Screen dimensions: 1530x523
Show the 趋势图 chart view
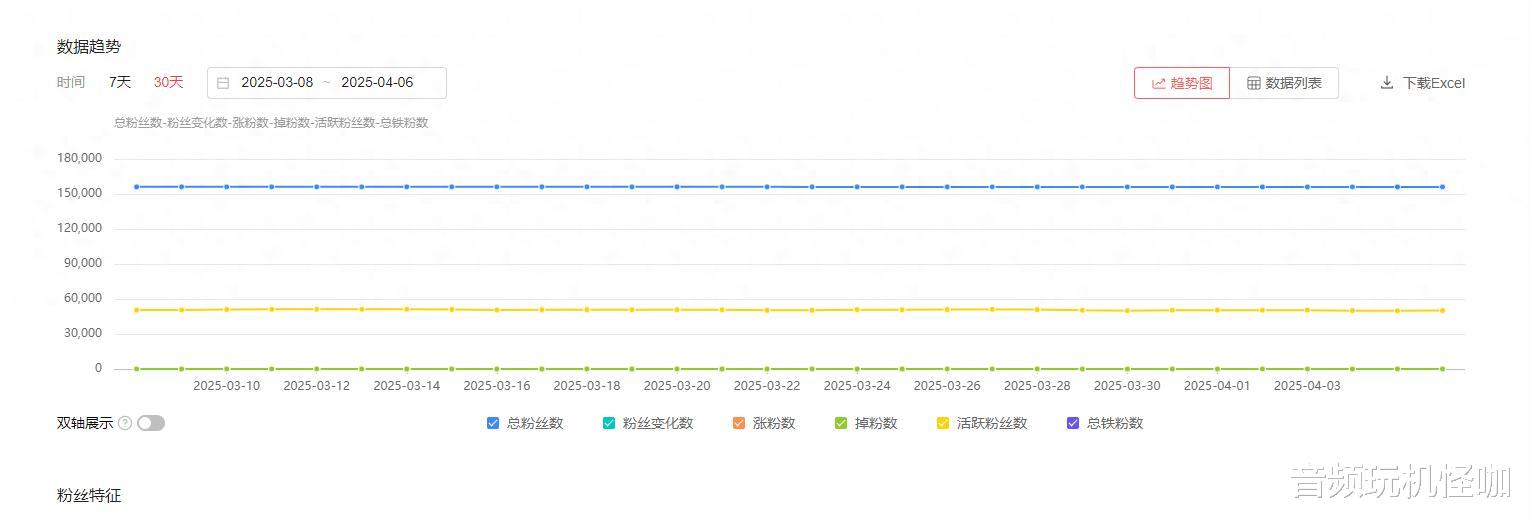tap(1182, 83)
